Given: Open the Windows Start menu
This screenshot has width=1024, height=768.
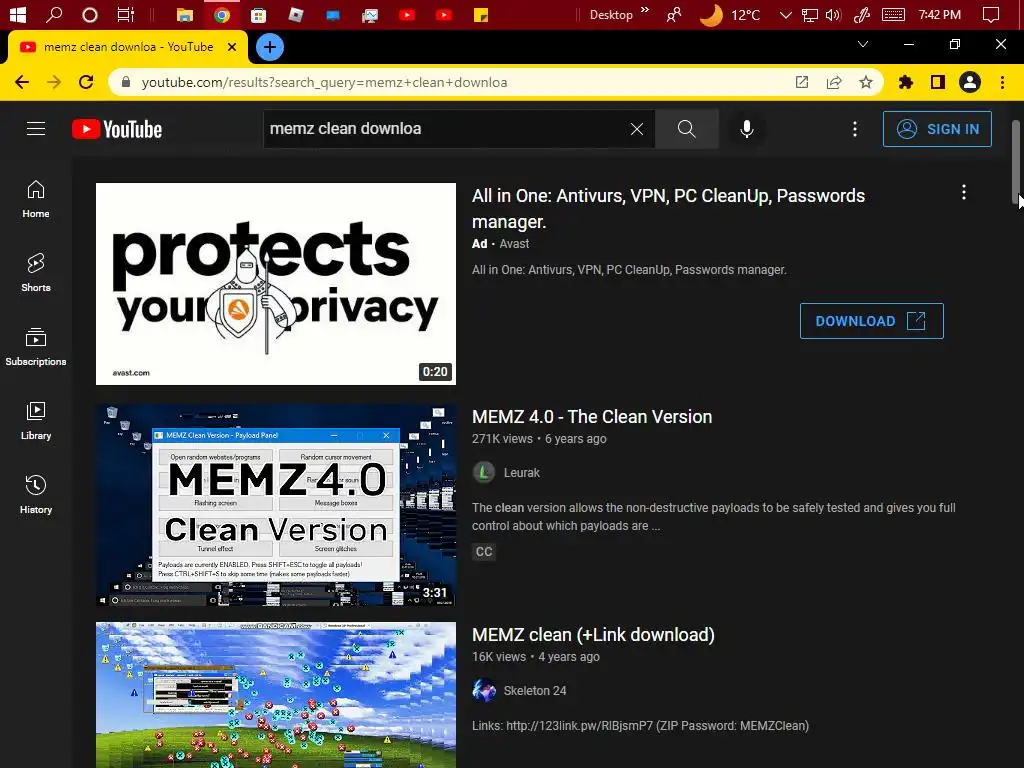Looking at the screenshot, I should [18, 14].
